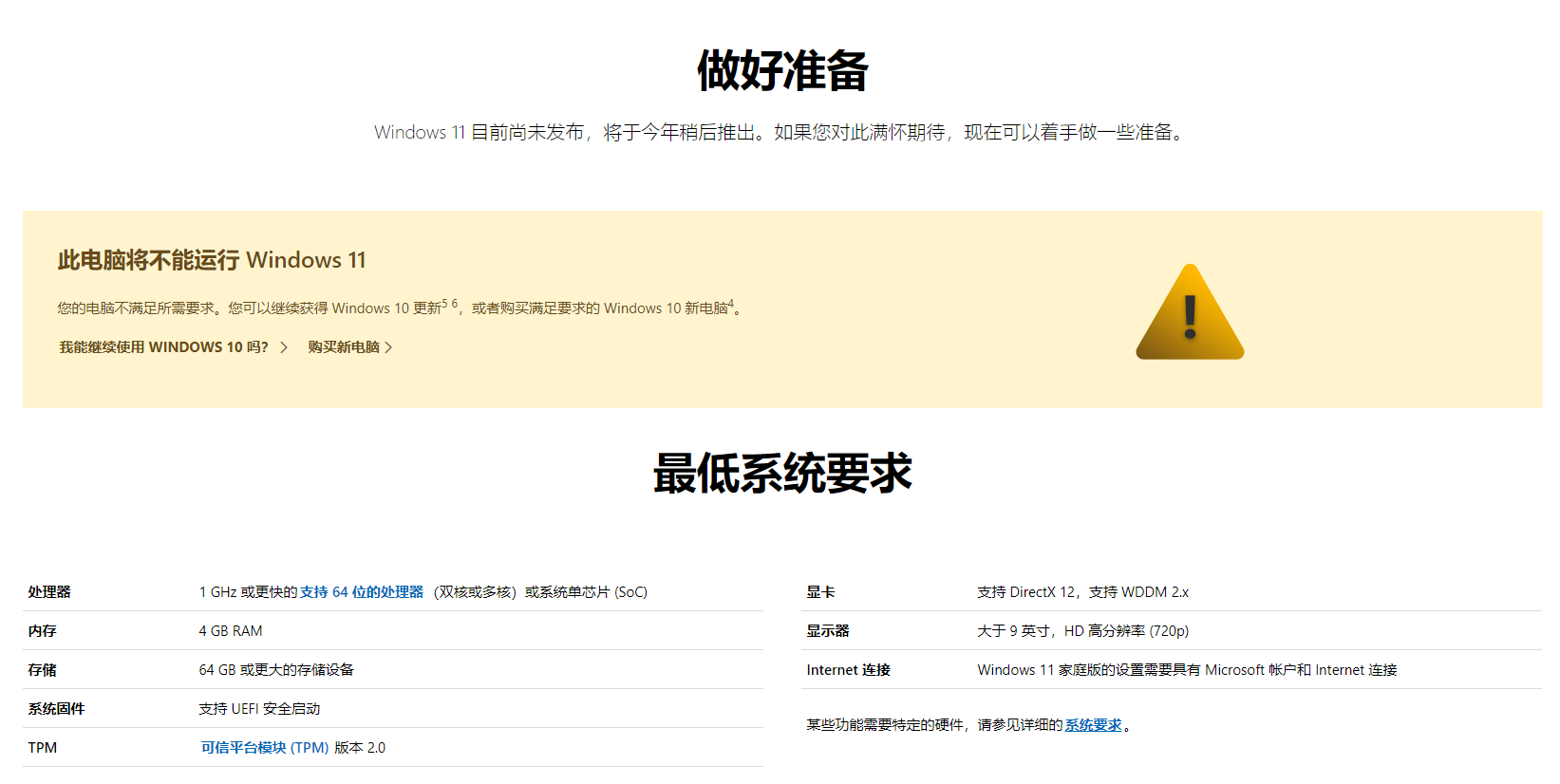Click the '显示器' row label
This screenshot has width=1560, height=784.
[x=828, y=631]
